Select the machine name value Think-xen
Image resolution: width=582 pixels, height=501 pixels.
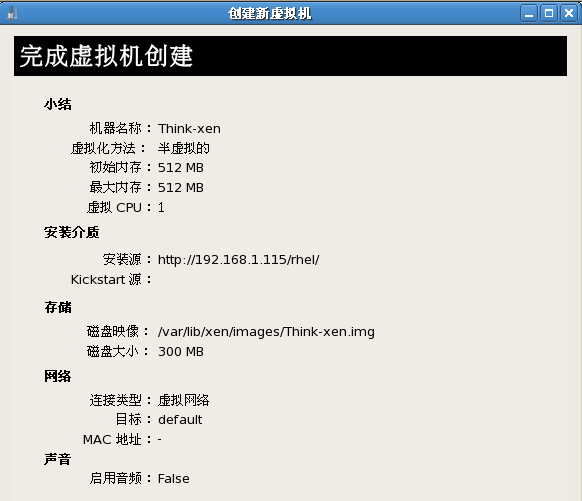tap(189, 129)
